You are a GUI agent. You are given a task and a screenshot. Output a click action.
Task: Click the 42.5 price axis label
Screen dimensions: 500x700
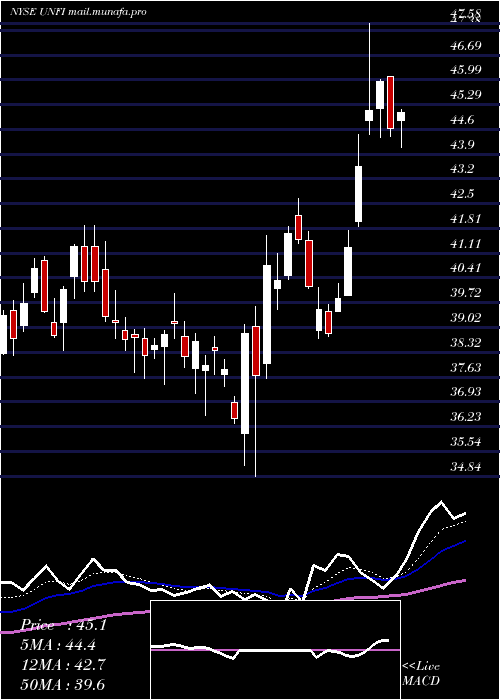[462, 194]
